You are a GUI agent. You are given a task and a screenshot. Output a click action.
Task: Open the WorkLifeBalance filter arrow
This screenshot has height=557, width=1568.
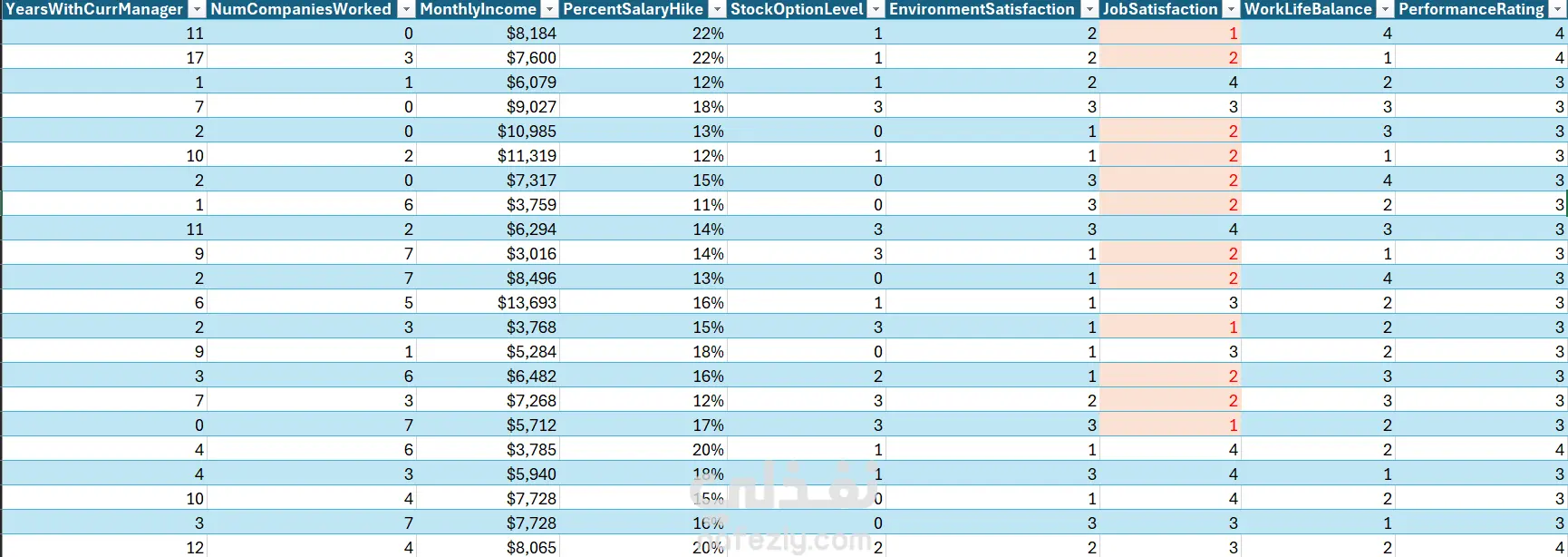(1385, 9)
